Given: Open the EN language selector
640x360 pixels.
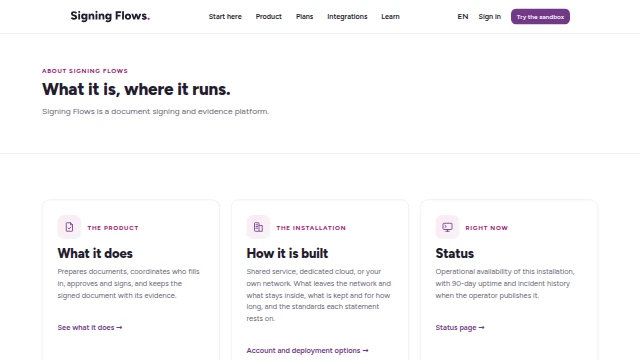Looking at the screenshot, I should (463, 17).
